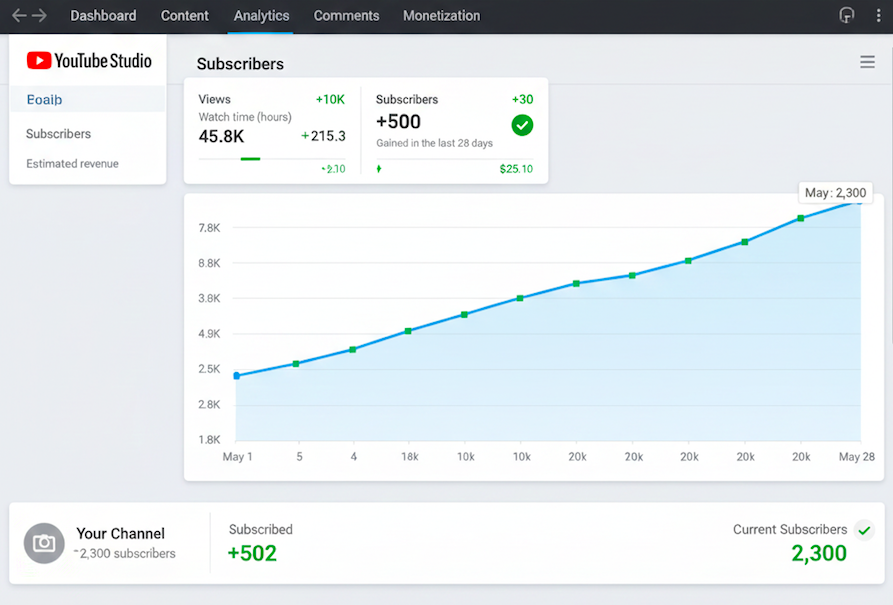Open Estimated revenue in the sidebar
893x605 pixels.
pyautogui.click(x=72, y=164)
